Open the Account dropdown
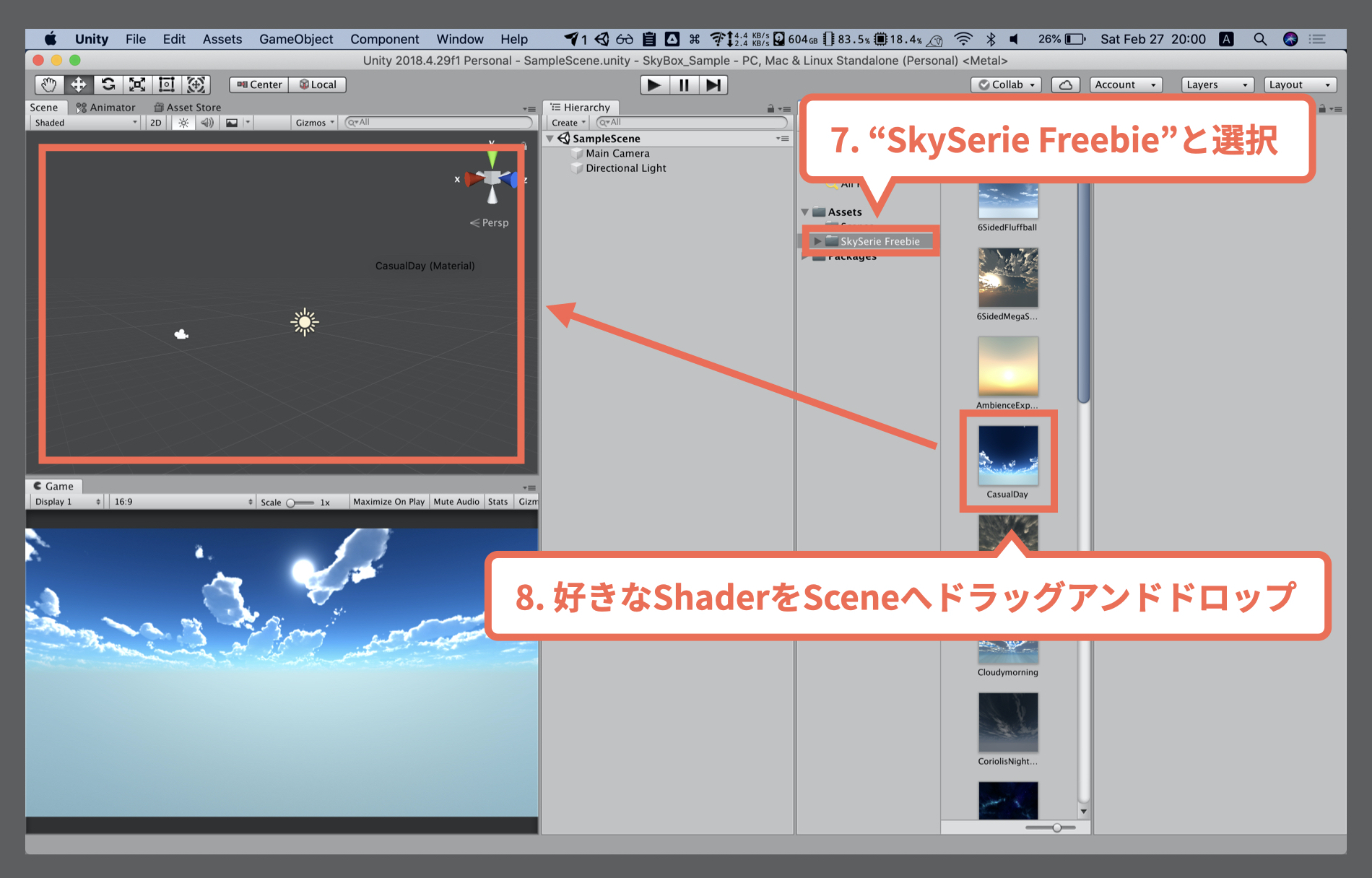The width and height of the screenshot is (1372, 878). (x=1126, y=84)
